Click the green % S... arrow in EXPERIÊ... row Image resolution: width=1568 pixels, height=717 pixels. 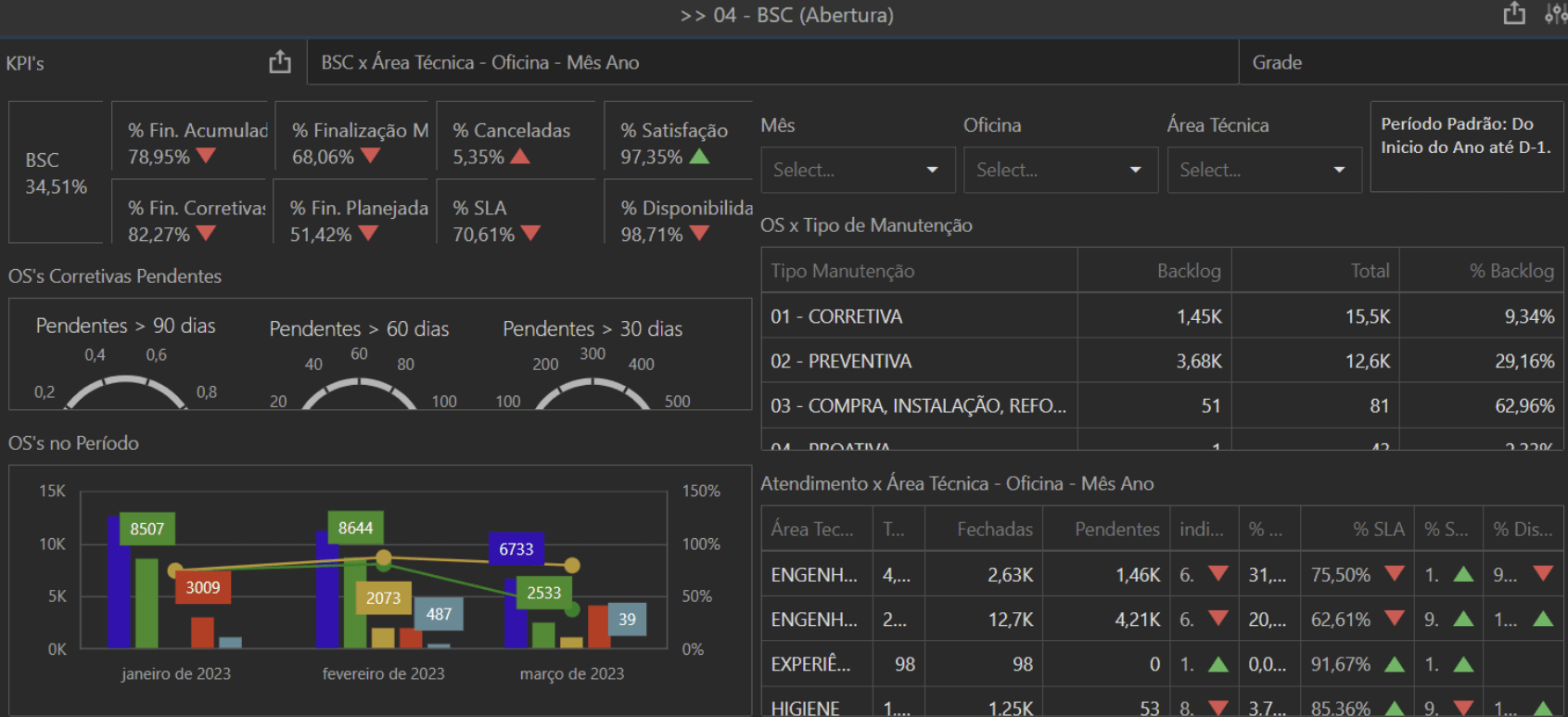tap(1463, 663)
